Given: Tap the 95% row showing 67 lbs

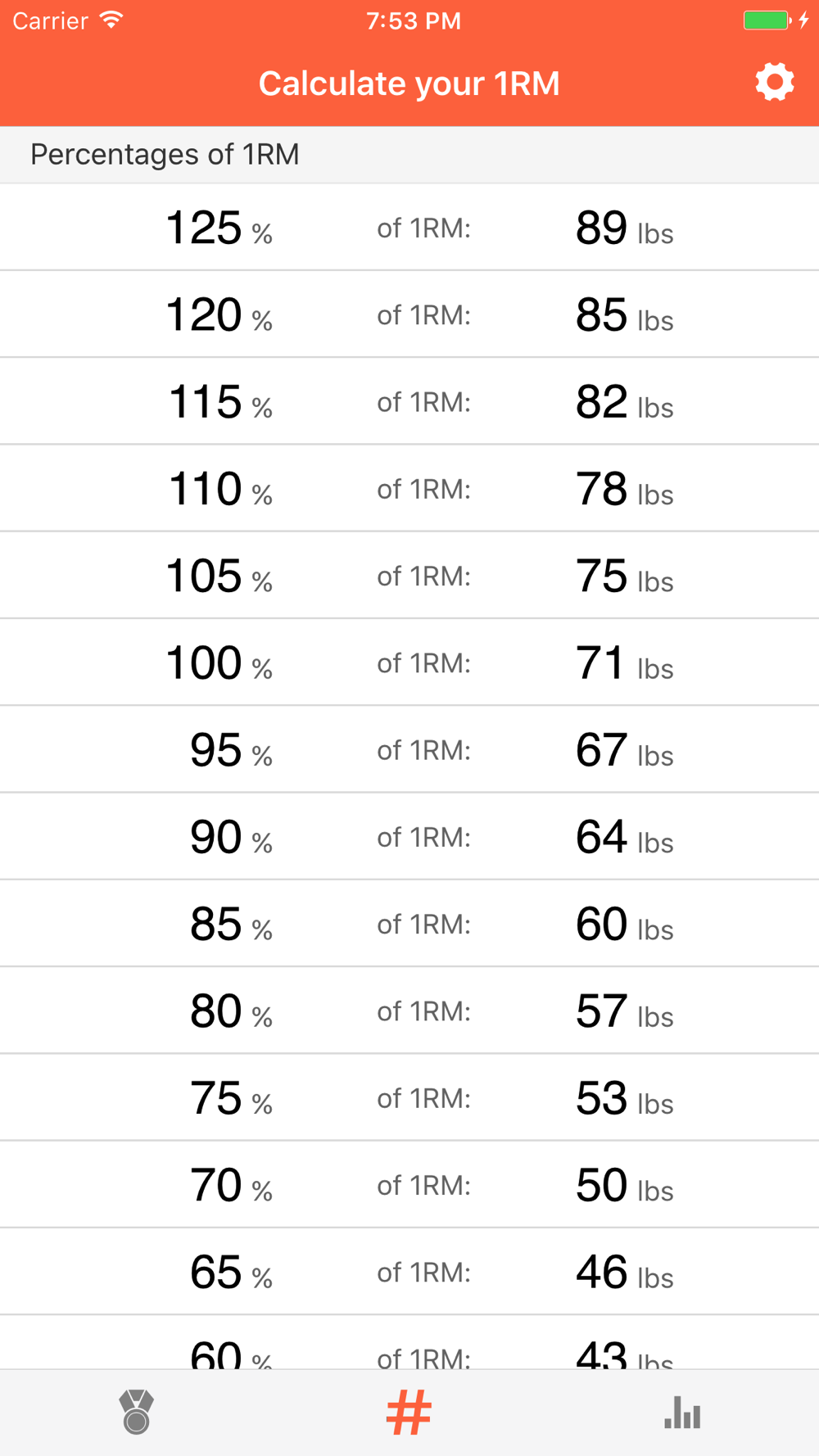Looking at the screenshot, I should (409, 750).
